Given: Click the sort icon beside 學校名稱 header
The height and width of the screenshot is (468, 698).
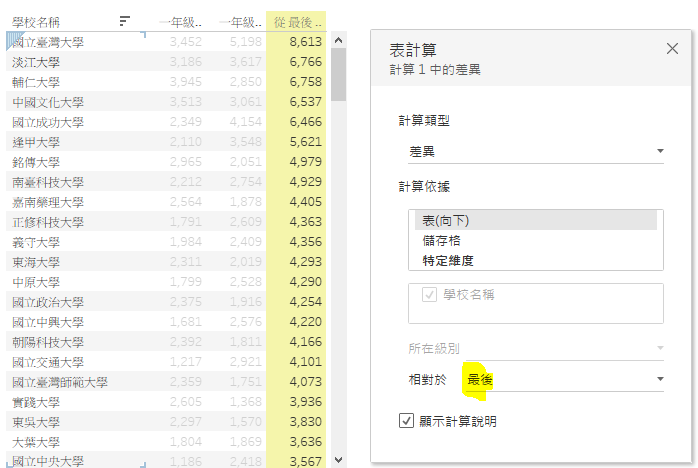Looking at the screenshot, I should (125, 21).
